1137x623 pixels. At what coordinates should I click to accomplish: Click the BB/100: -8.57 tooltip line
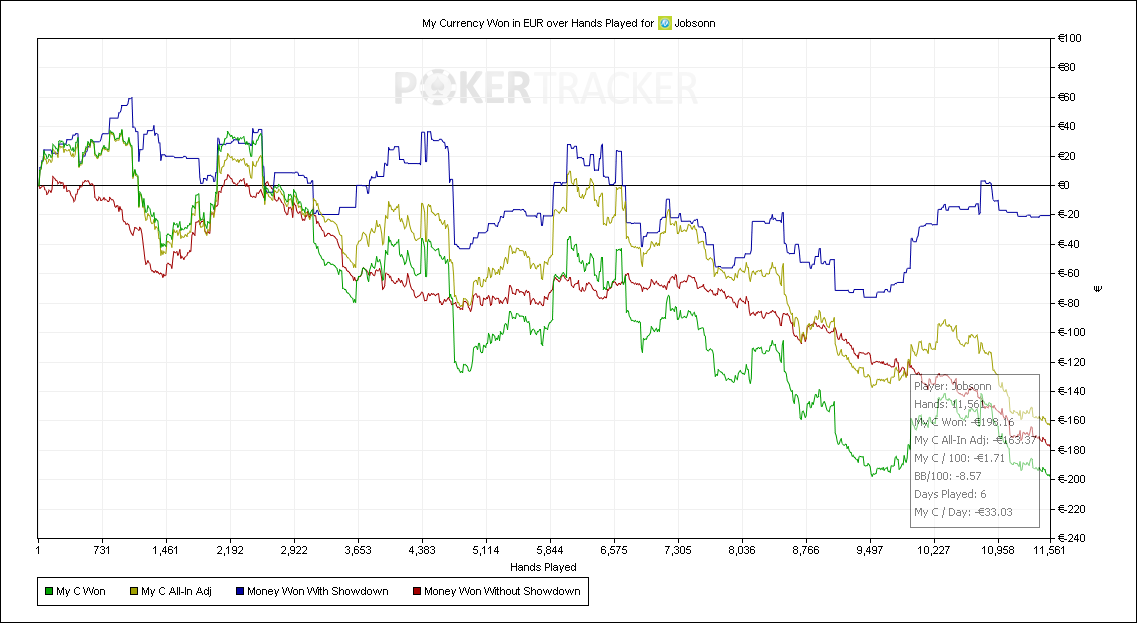pos(948,476)
